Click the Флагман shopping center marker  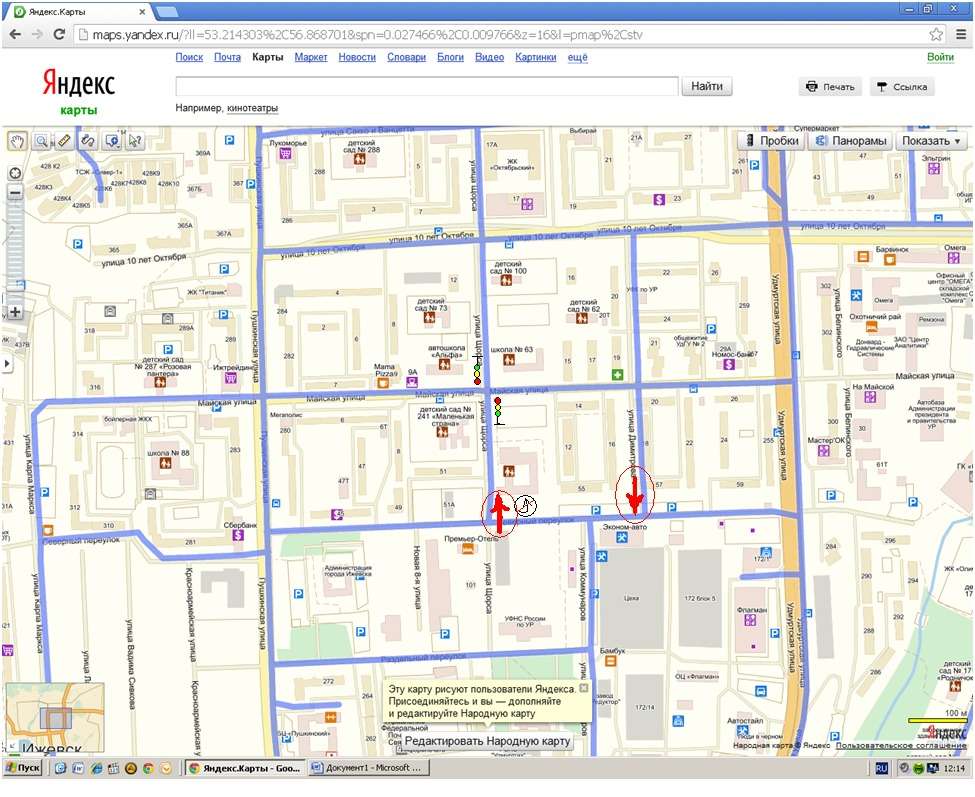tap(750, 620)
